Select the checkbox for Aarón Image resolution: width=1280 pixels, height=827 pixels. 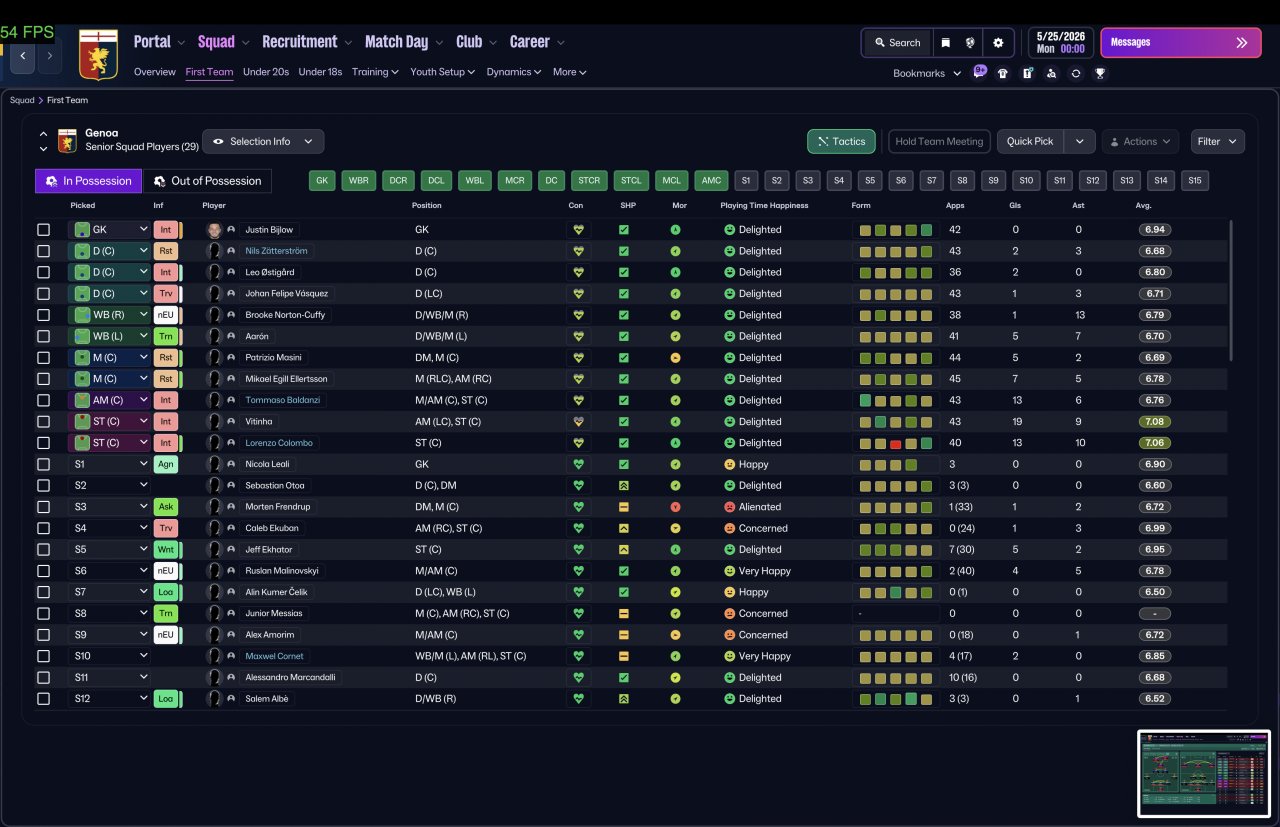click(x=43, y=337)
